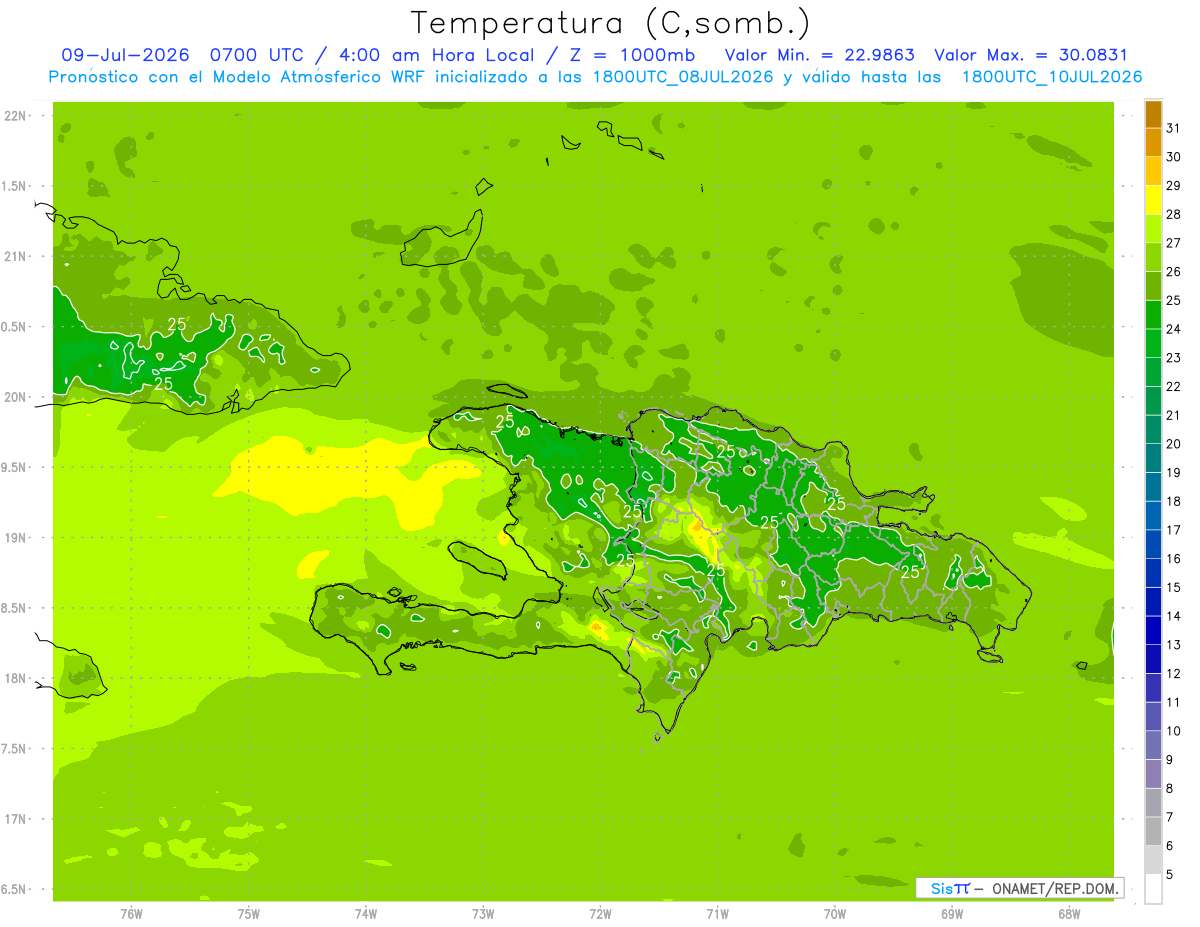Click the Valor Min. = 22.9863 text

pos(819,55)
